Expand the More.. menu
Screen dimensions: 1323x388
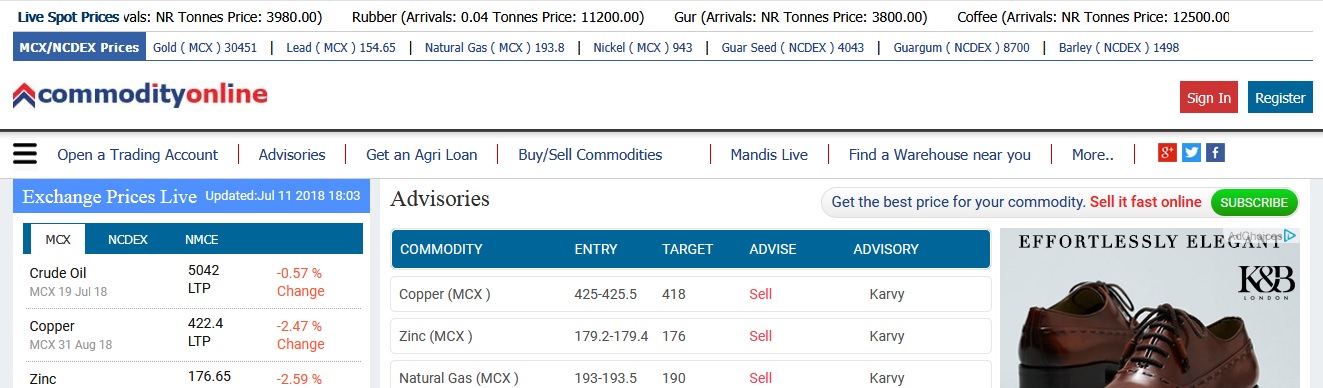click(x=1092, y=155)
